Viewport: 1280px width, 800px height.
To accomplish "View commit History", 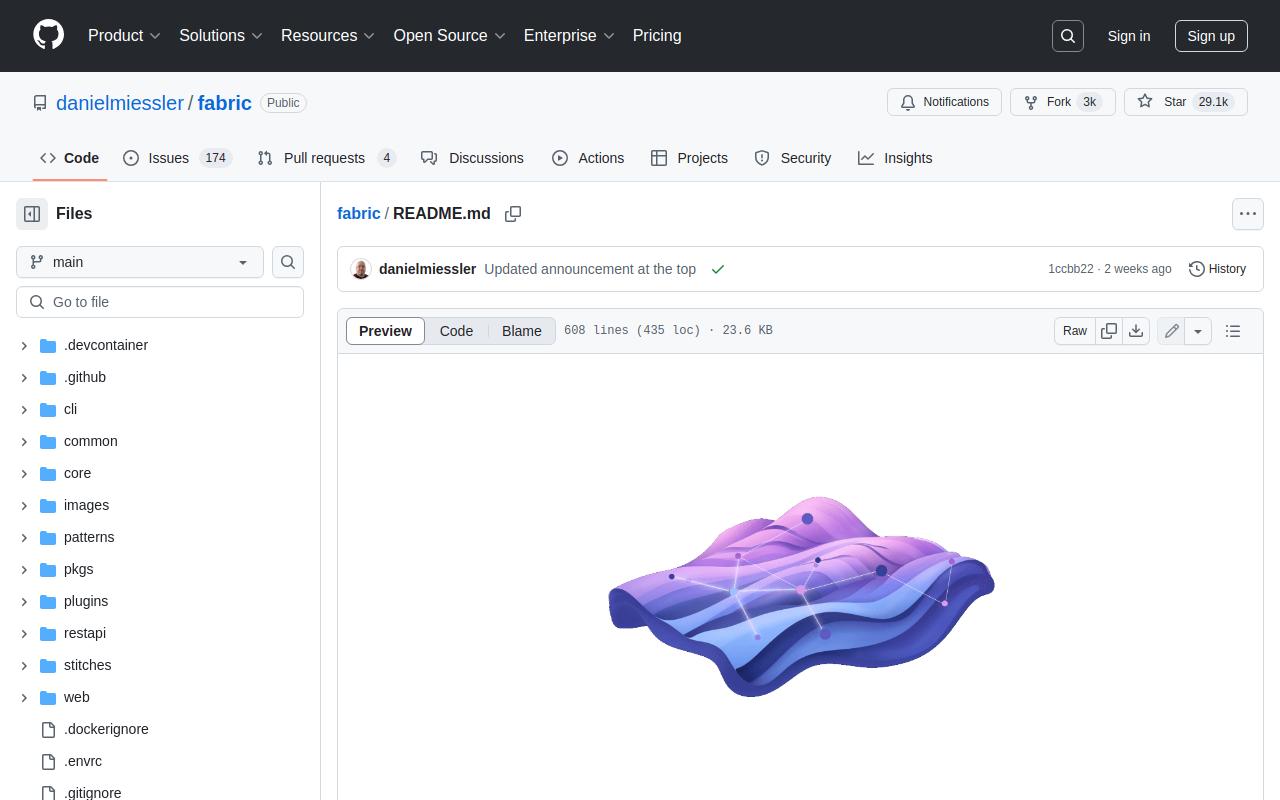I will click(1217, 269).
